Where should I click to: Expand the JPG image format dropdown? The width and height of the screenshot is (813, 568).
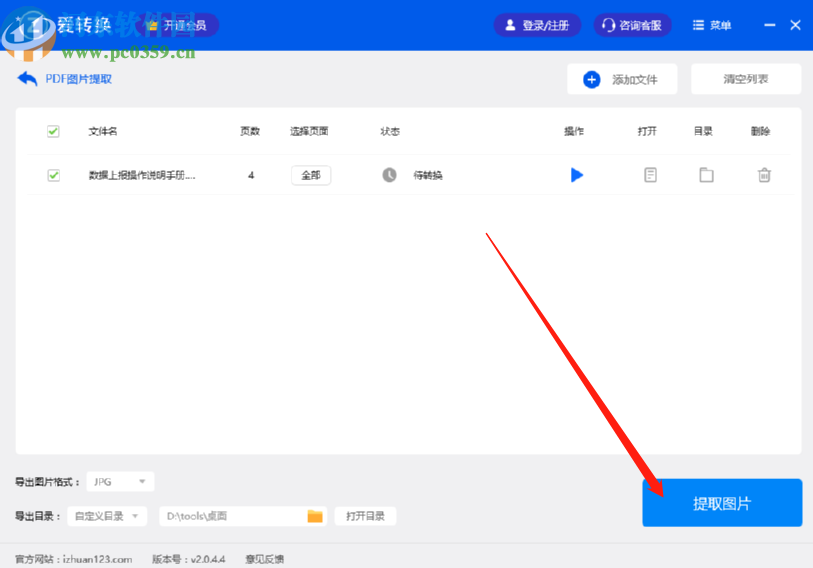coord(120,482)
